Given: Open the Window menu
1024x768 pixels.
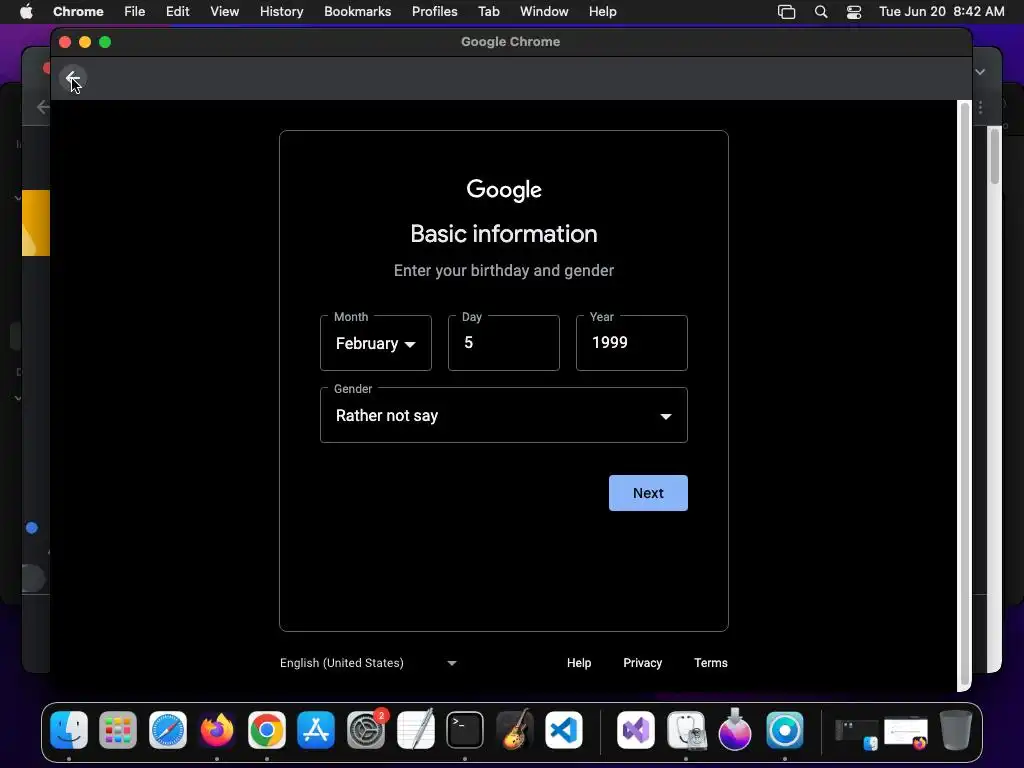Looking at the screenshot, I should point(544,12).
